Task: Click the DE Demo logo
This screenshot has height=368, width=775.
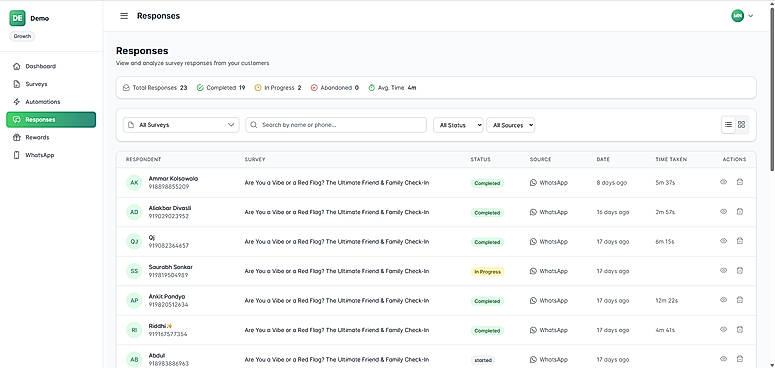Action: click(17, 18)
